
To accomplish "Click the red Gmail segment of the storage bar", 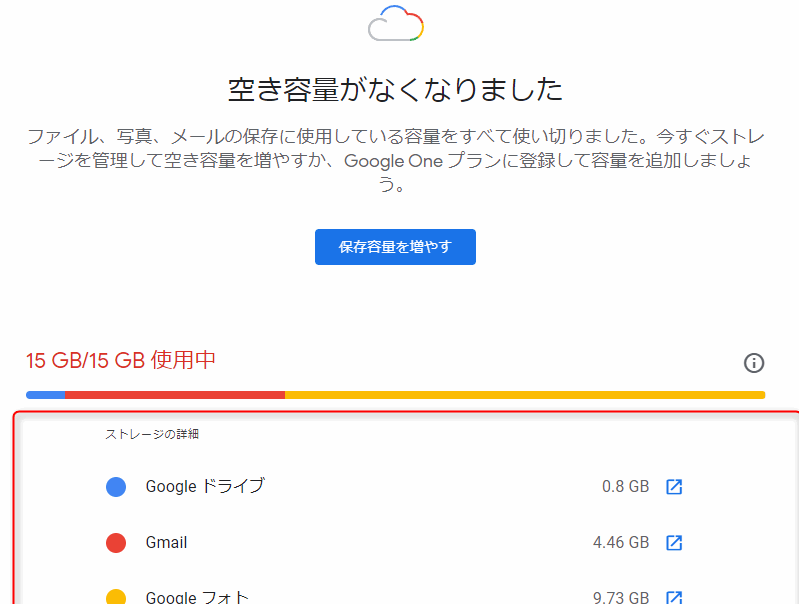I will pos(175,395).
